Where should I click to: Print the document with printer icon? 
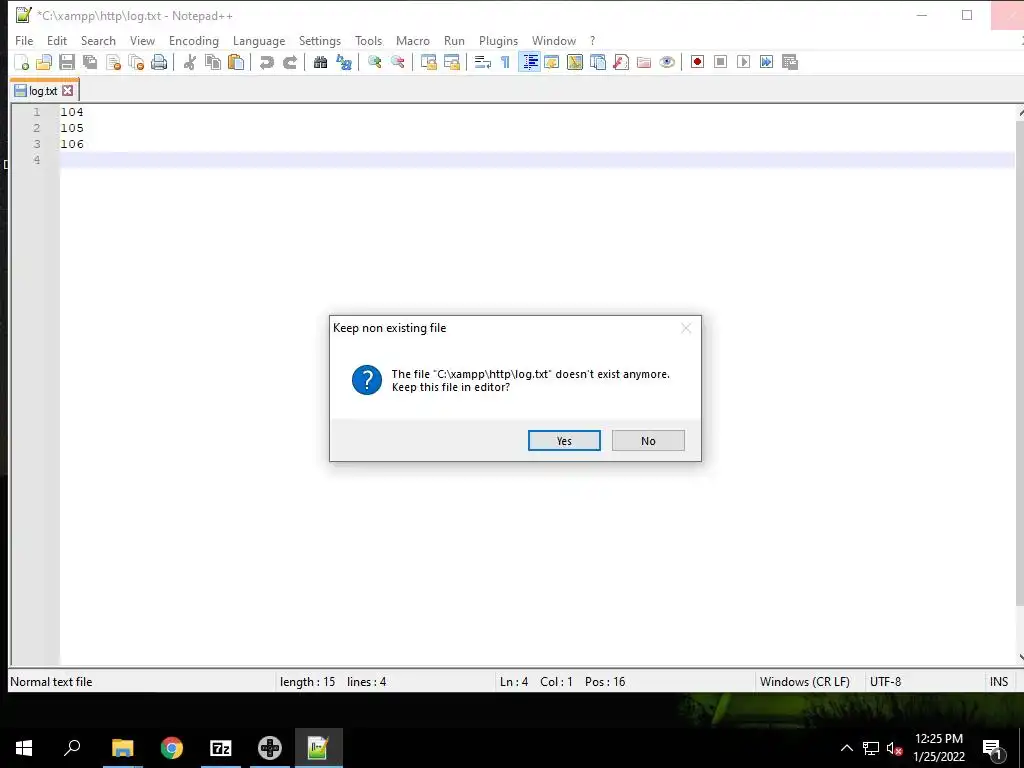159,62
